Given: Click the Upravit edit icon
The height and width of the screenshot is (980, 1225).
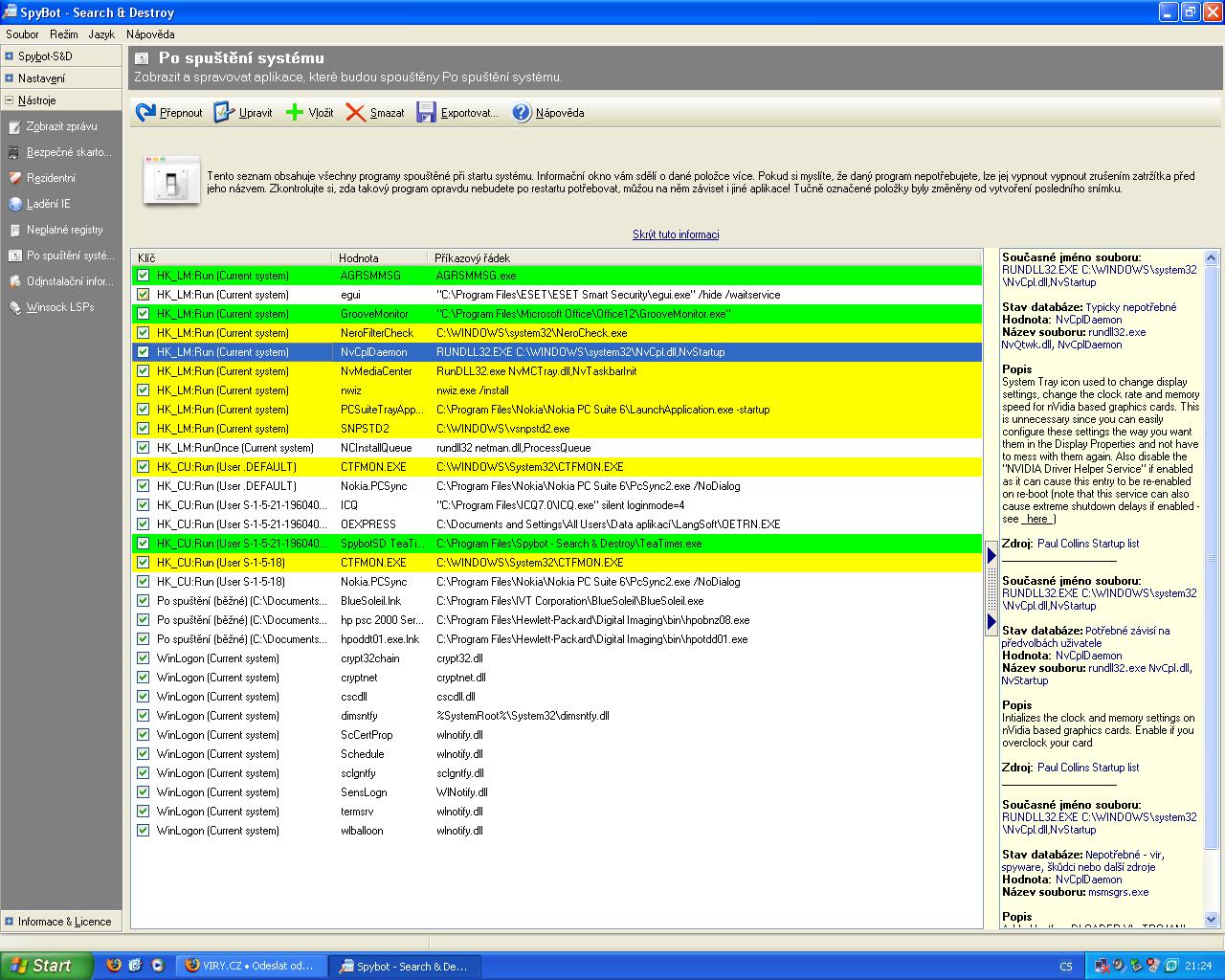Looking at the screenshot, I should [224, 113].
